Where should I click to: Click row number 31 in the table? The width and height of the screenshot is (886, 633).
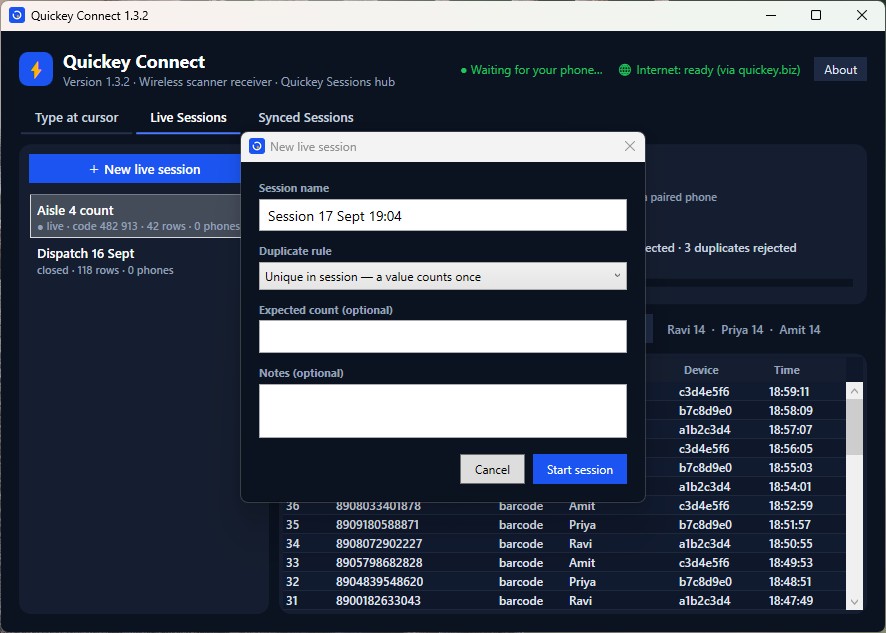coord(292,600)
